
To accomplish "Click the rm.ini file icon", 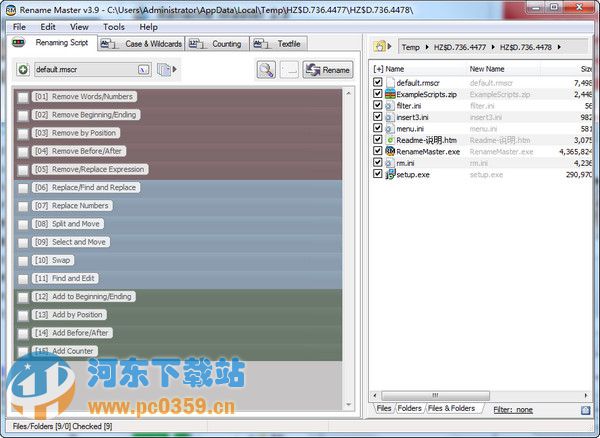I will tap(390, 163).
